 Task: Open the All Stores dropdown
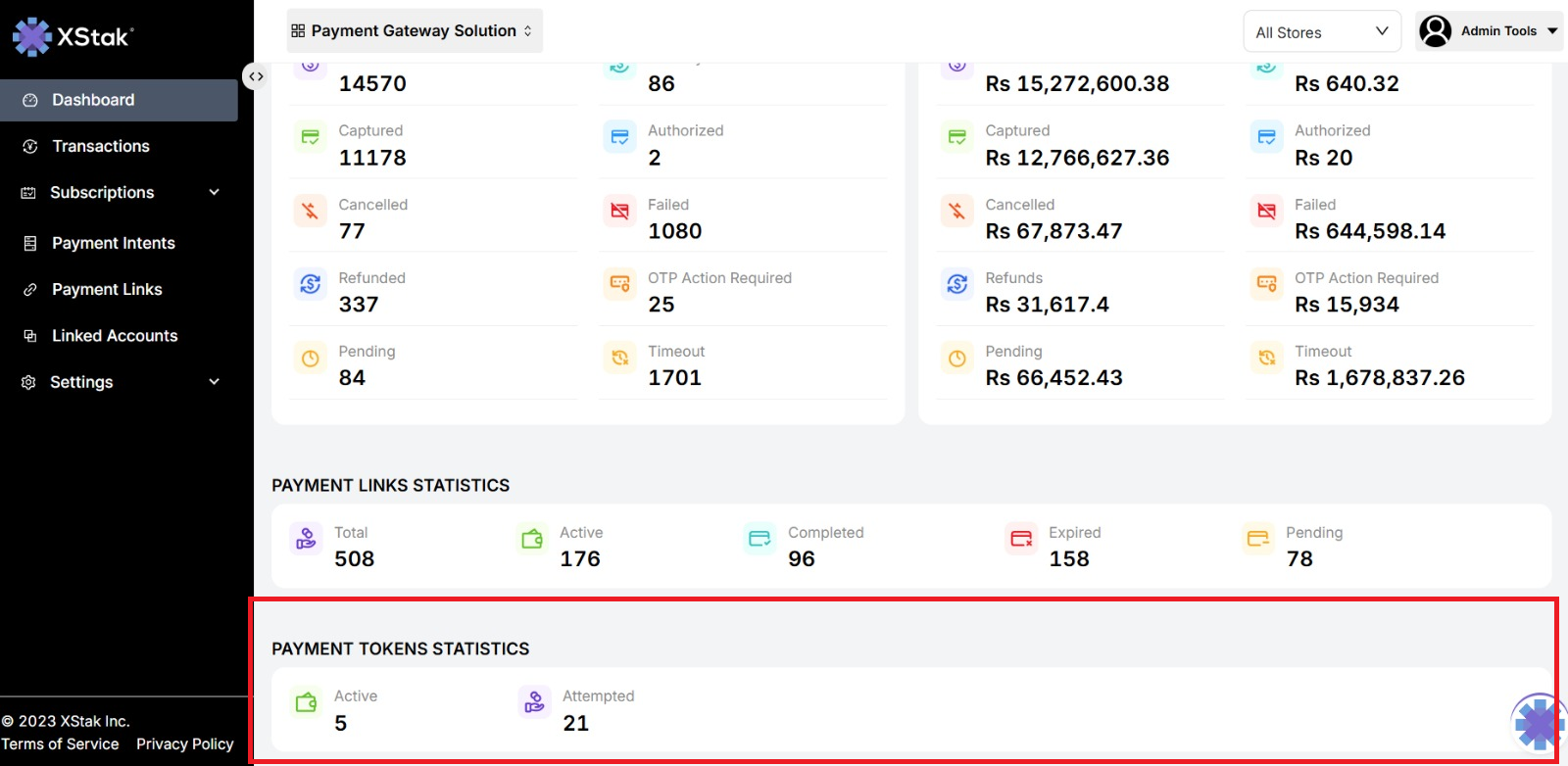pos(1321,32)
